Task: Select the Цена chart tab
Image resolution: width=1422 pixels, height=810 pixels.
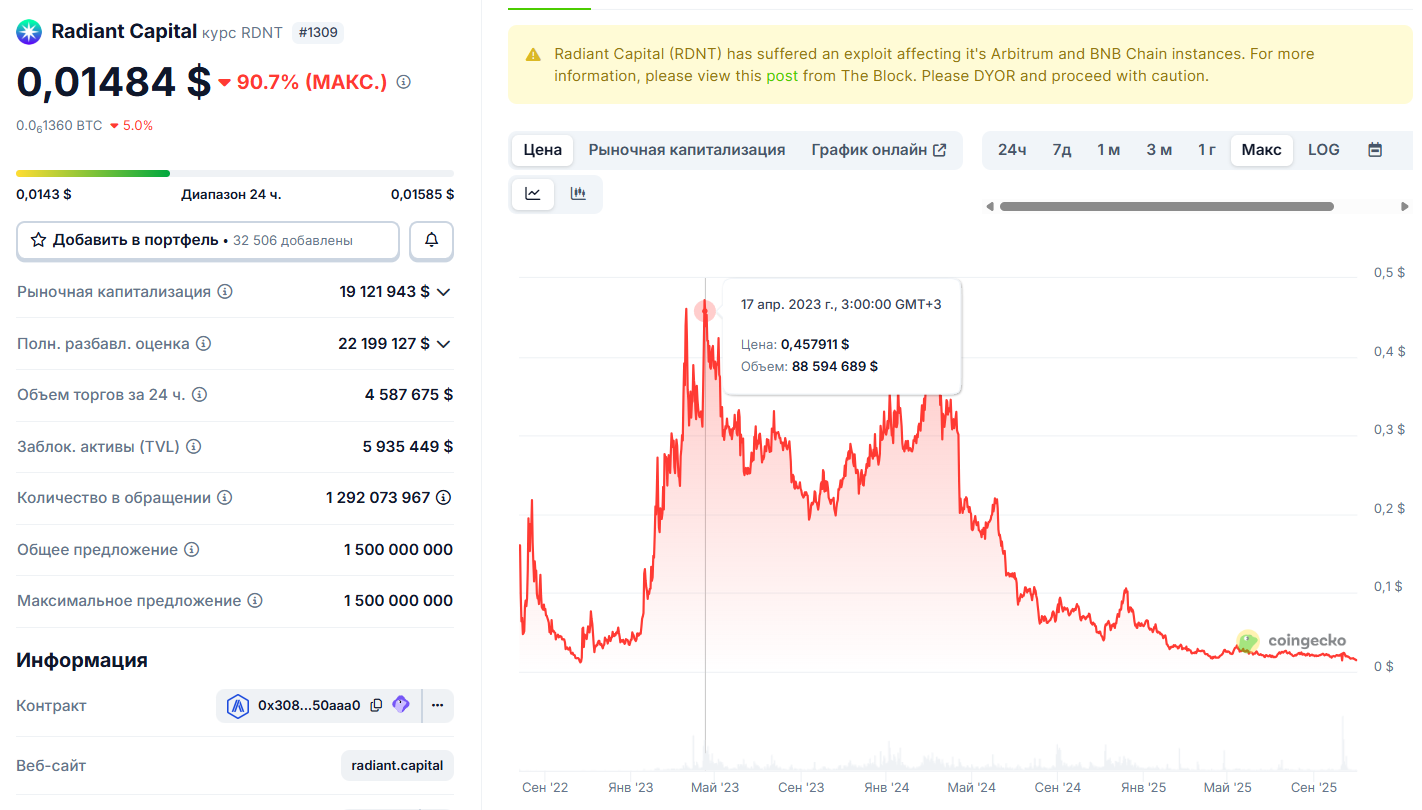Action: tap(541, 149)
